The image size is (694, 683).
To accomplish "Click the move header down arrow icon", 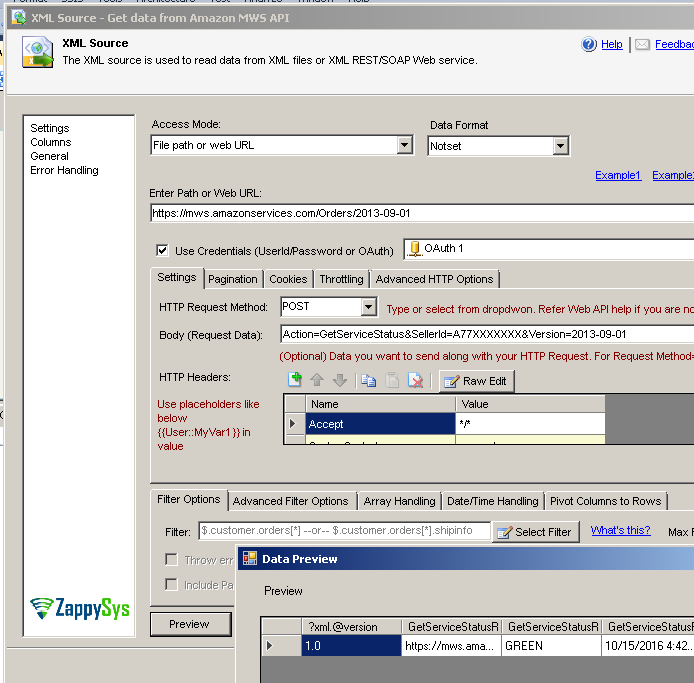I will tap(340, 380).
